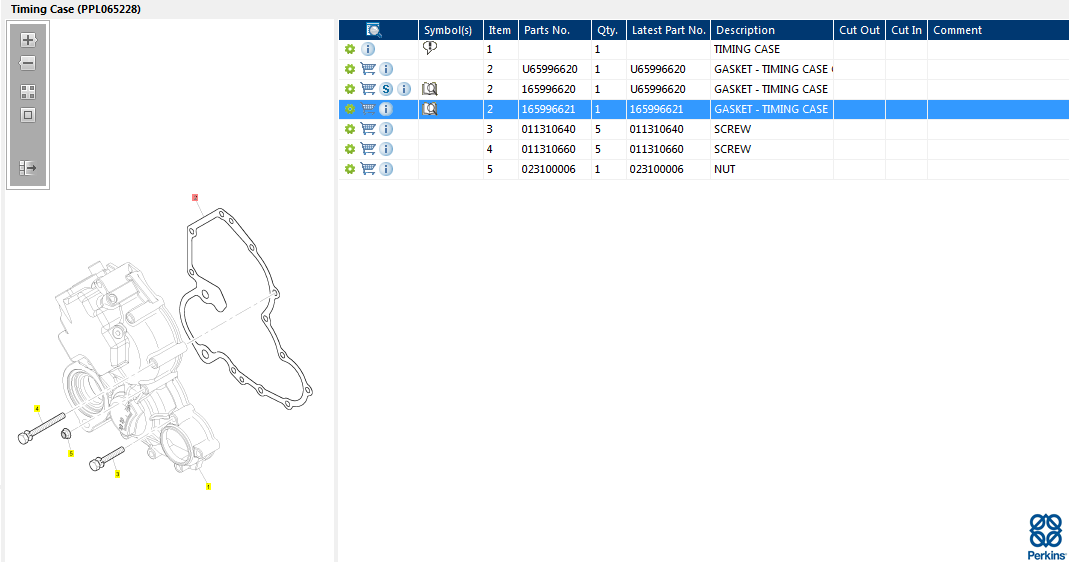Click the list export arrow icon
The width and height of the screenshot is (1069, 562).
click(x=28, y=168)
